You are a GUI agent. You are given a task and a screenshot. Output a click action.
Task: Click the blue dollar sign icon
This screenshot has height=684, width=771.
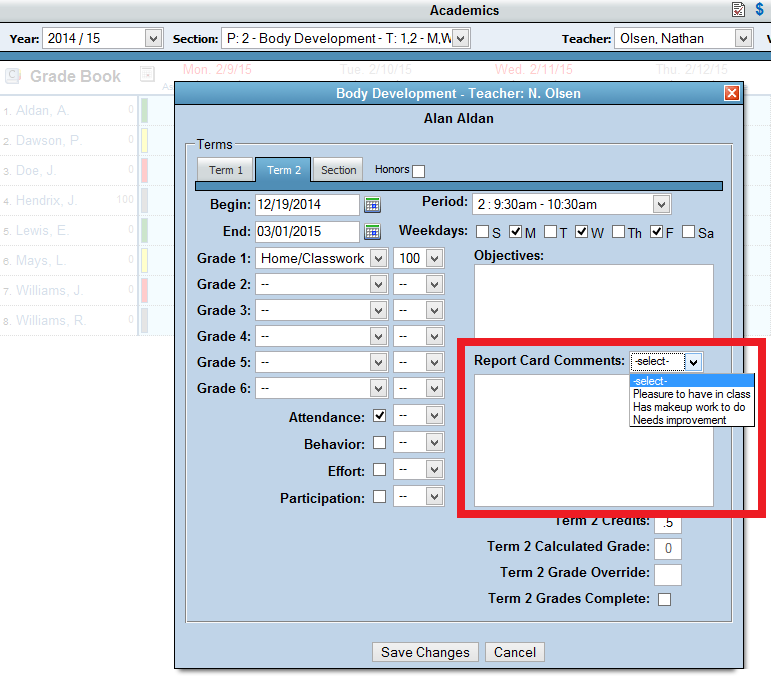pos(760,9)
